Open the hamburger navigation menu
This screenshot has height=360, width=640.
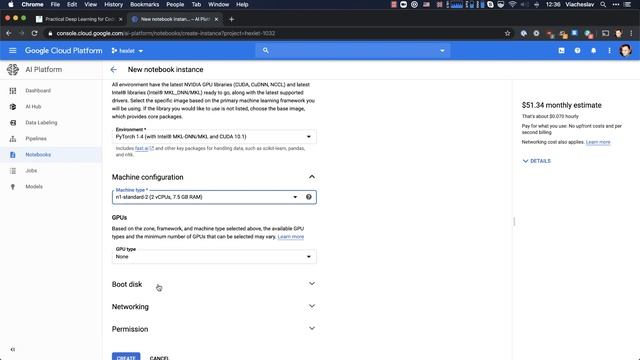tap(13, 51)
